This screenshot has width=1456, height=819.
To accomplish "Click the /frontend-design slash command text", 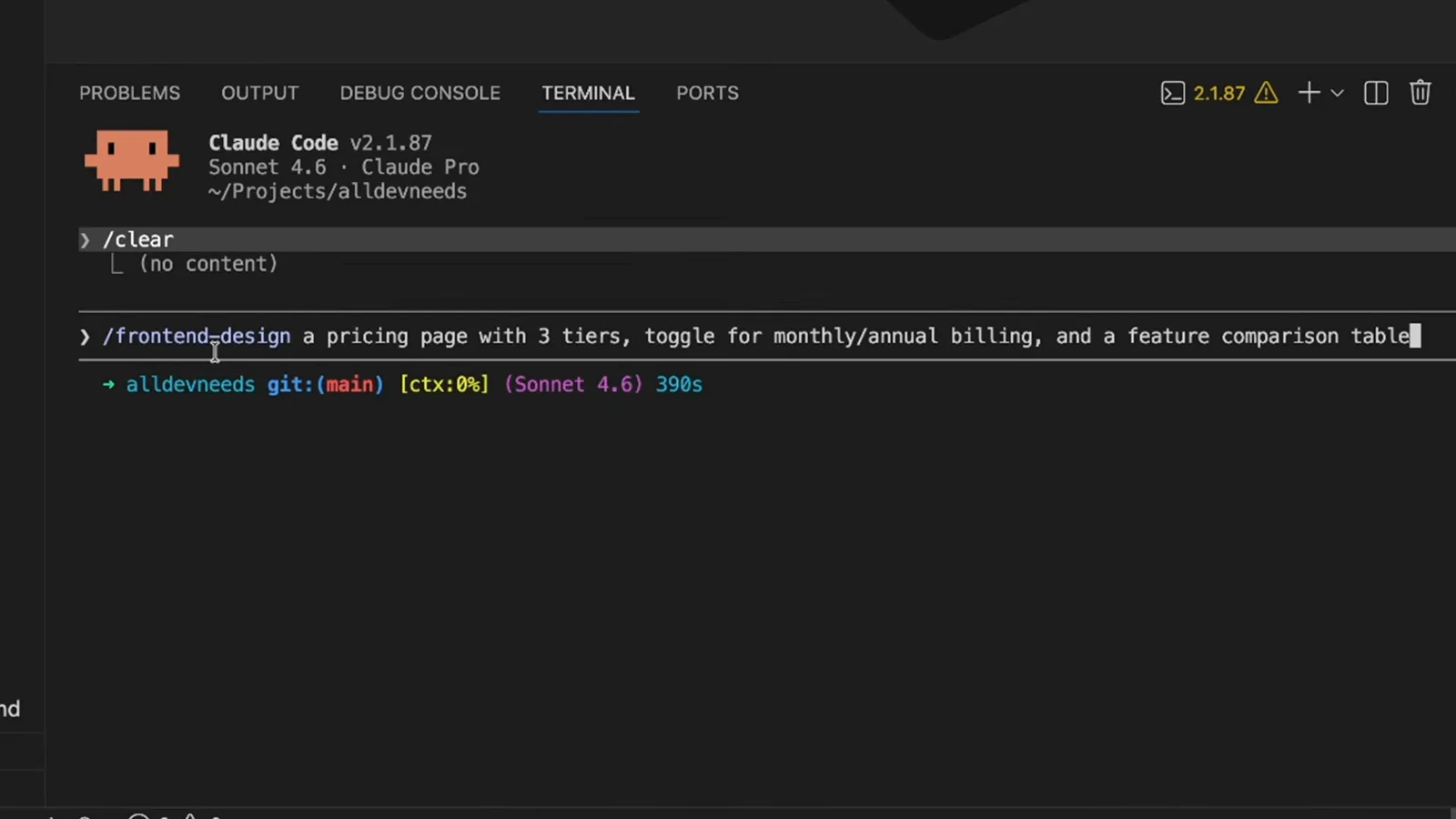I will [x=197, y=336].
